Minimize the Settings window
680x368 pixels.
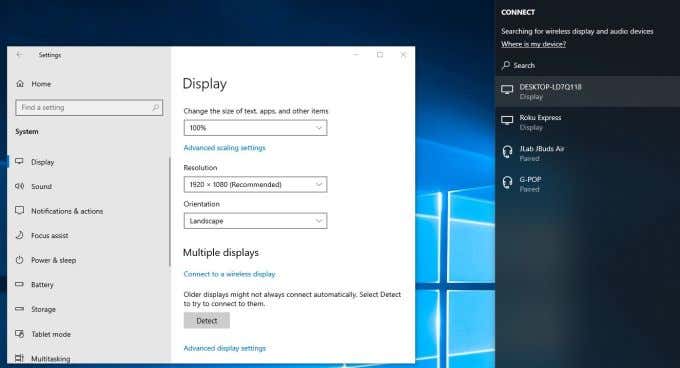coord(356,55)
